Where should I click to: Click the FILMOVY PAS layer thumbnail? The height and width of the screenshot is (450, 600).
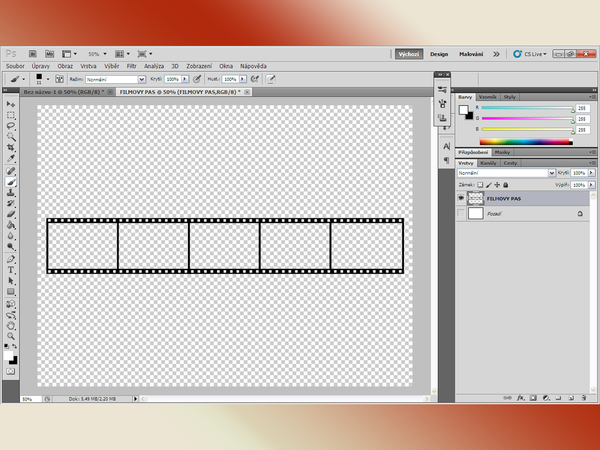pyautogui.click(x=476, y=199)
